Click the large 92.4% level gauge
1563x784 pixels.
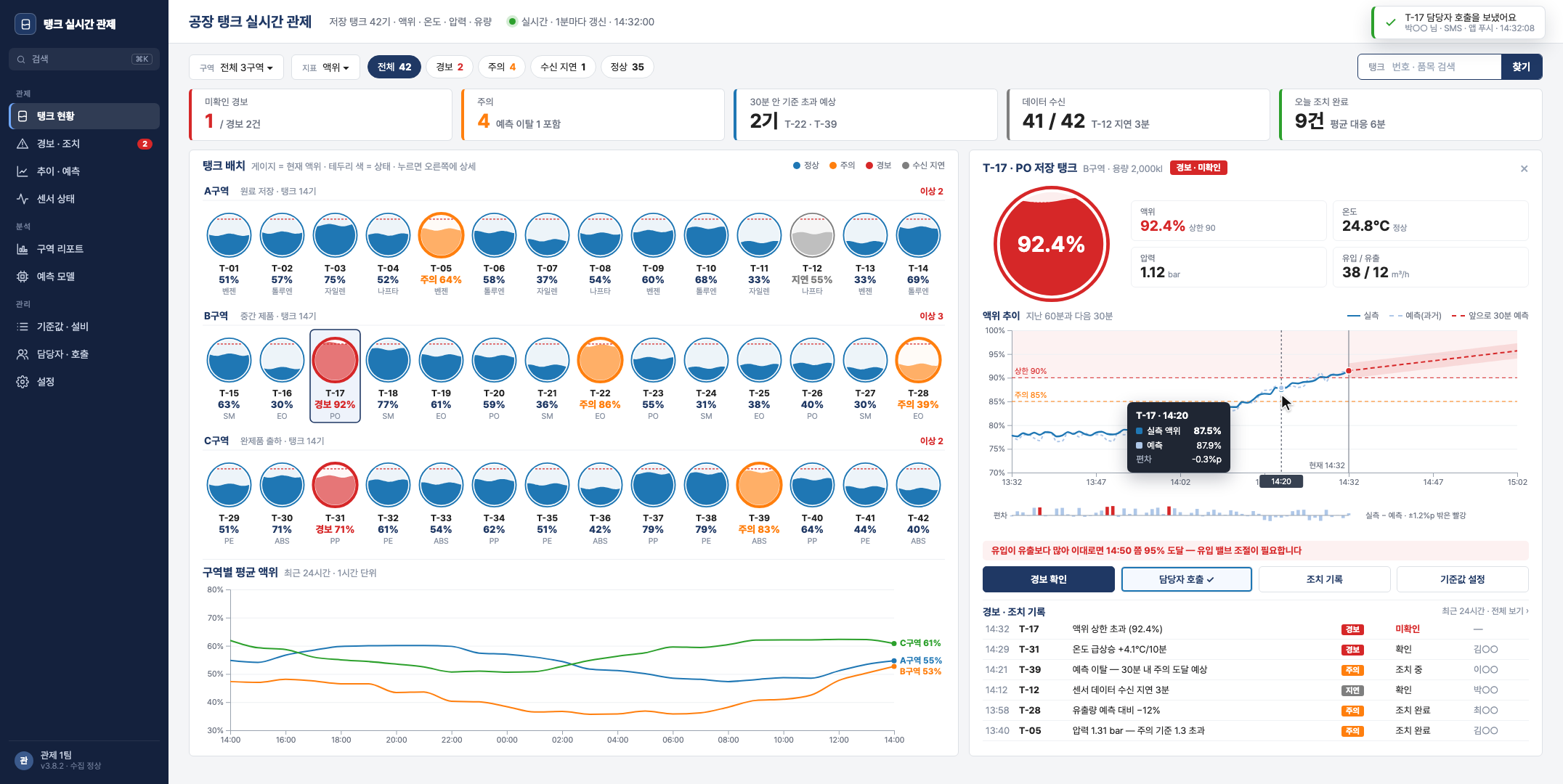point(1051,244)
